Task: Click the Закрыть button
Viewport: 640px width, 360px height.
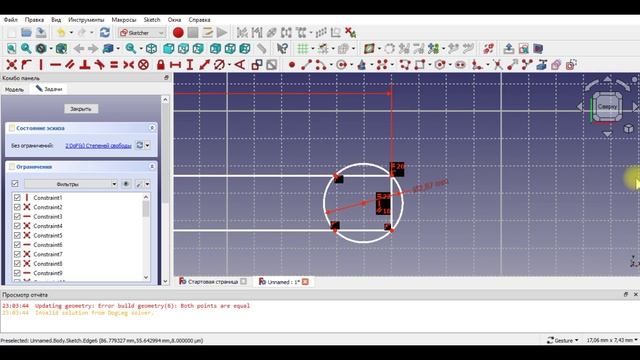Action: click(81, 109)
